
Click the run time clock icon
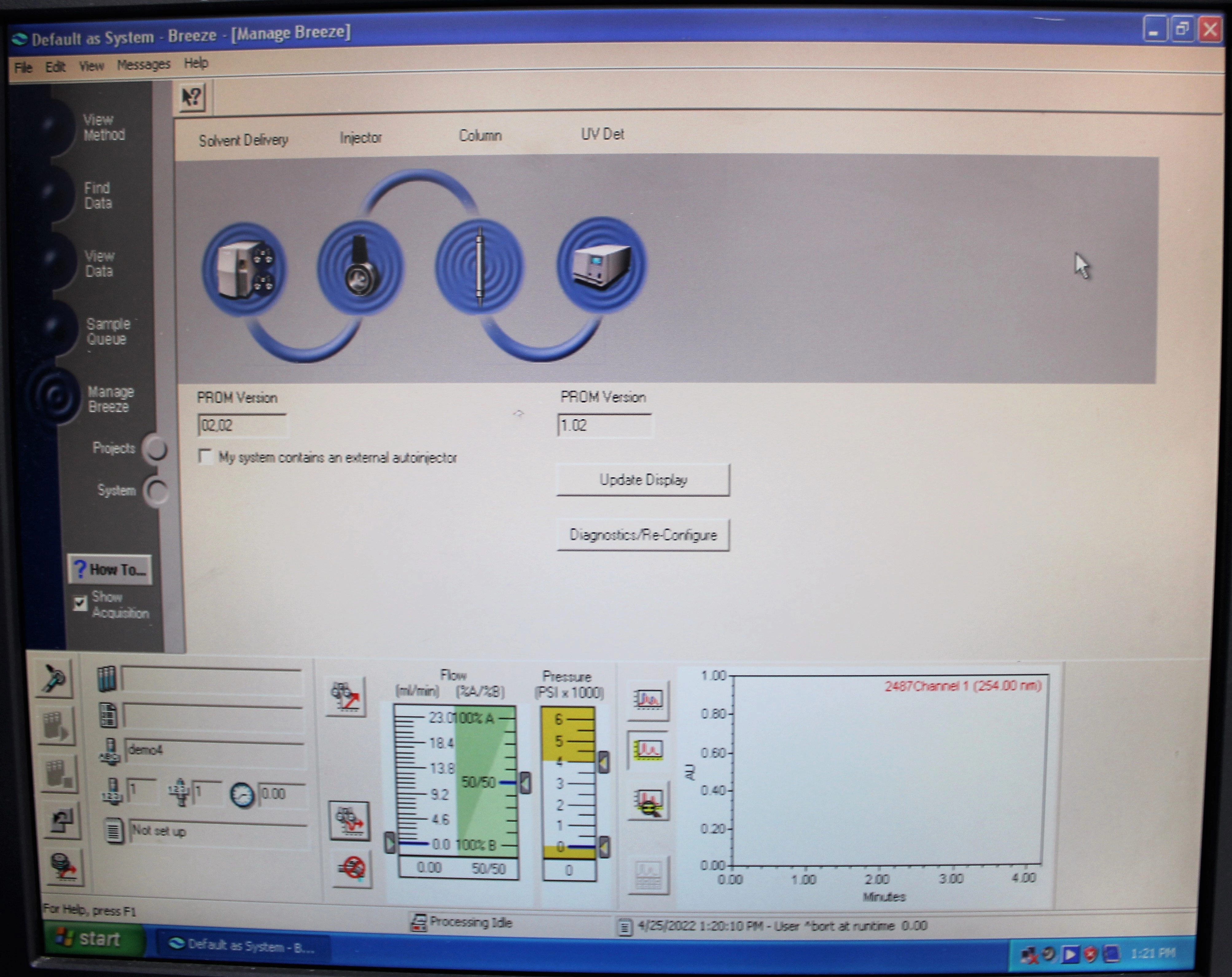point(242,795)
